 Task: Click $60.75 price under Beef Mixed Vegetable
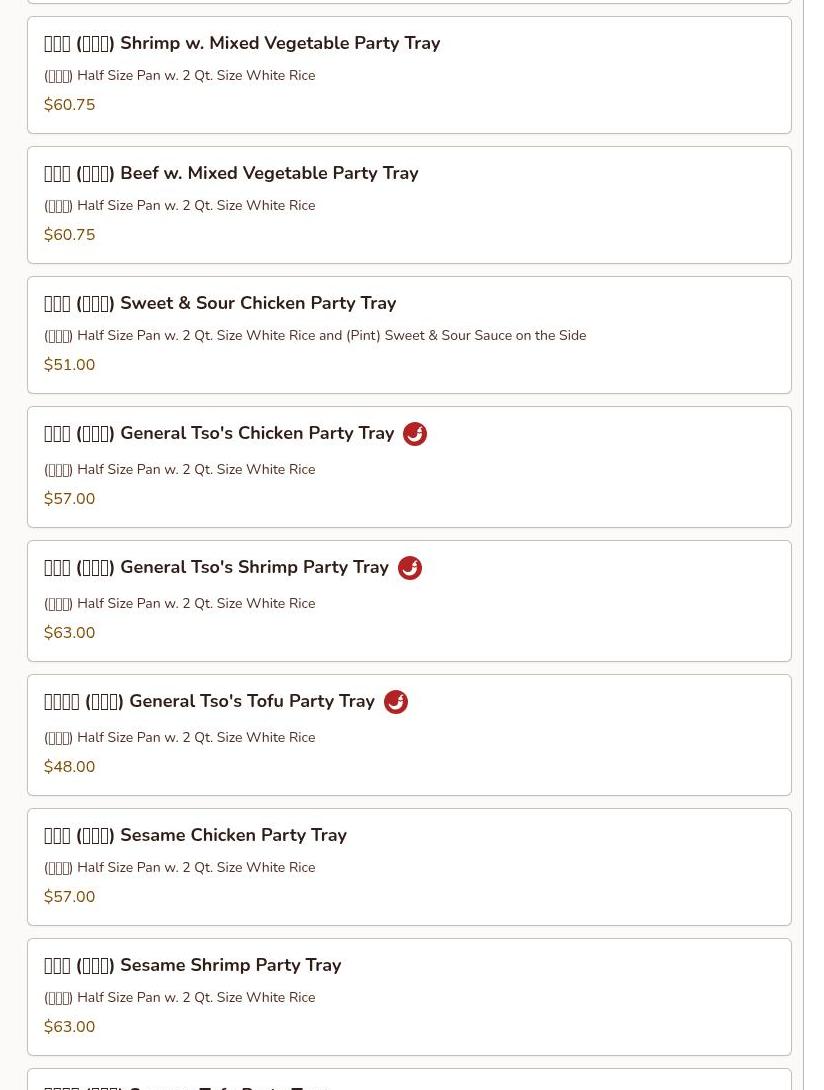point(70,235)
